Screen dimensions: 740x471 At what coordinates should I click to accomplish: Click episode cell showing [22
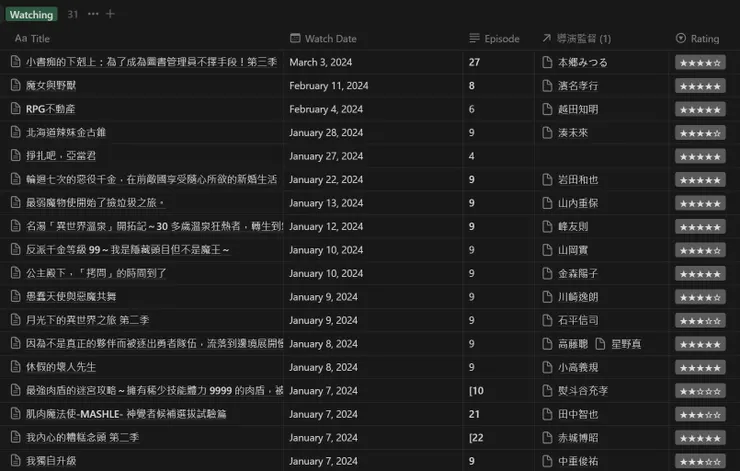coord(498,437)
